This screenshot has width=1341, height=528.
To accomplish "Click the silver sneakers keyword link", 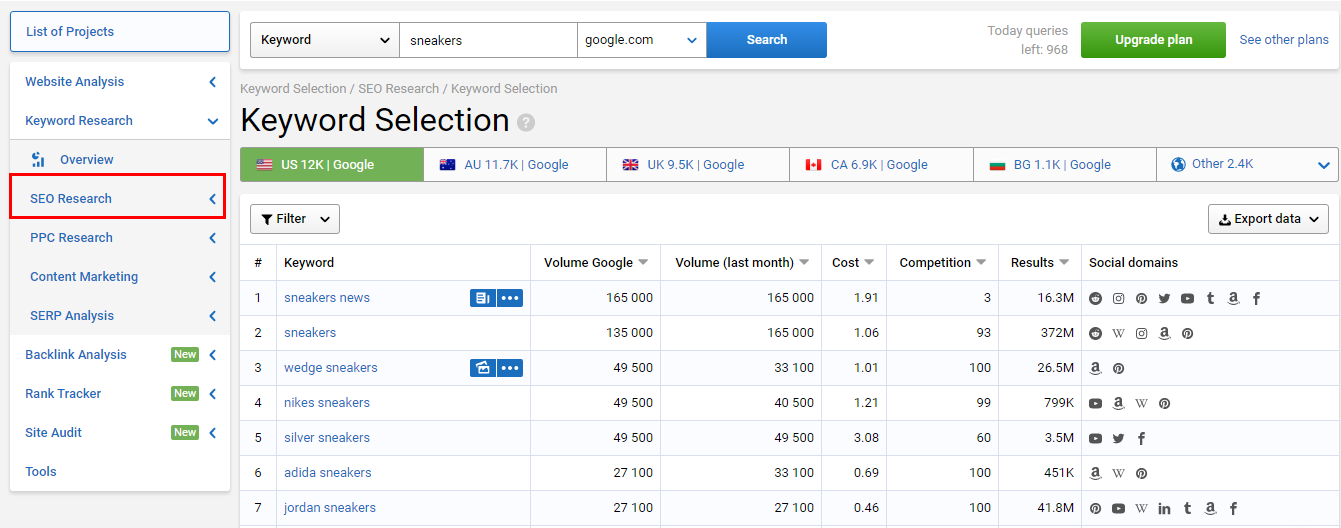I will pyautogui.click(x=327, y=438).
